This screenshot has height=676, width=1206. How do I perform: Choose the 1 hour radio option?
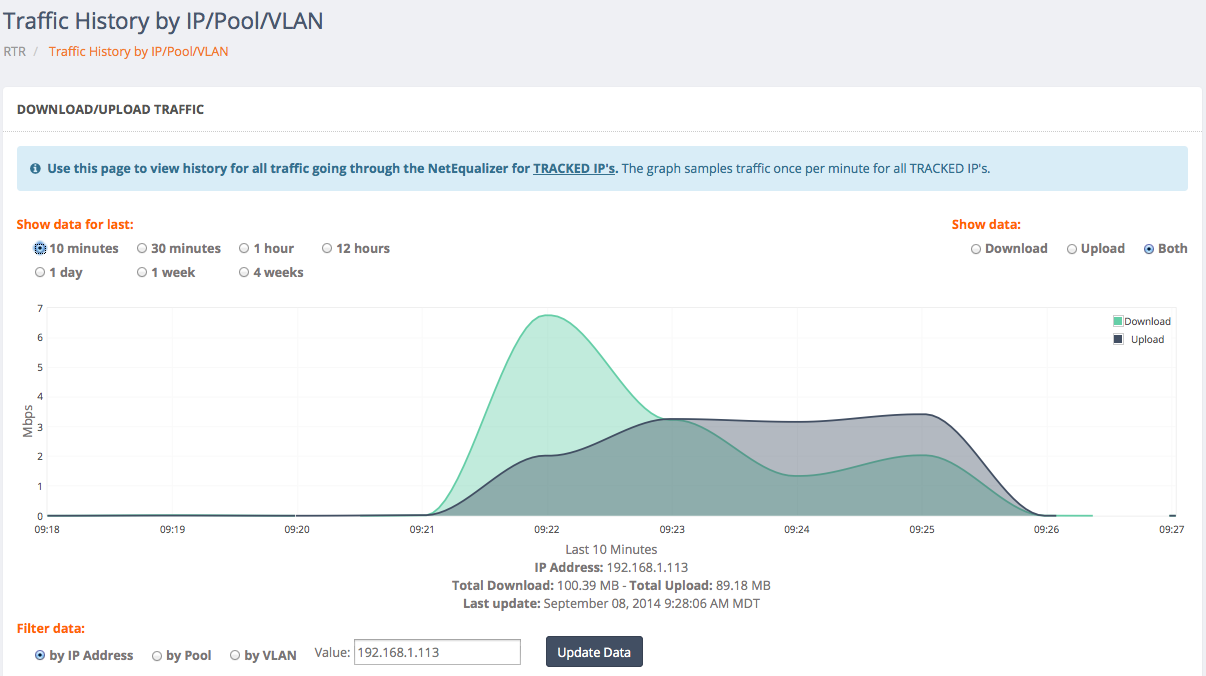244,249
